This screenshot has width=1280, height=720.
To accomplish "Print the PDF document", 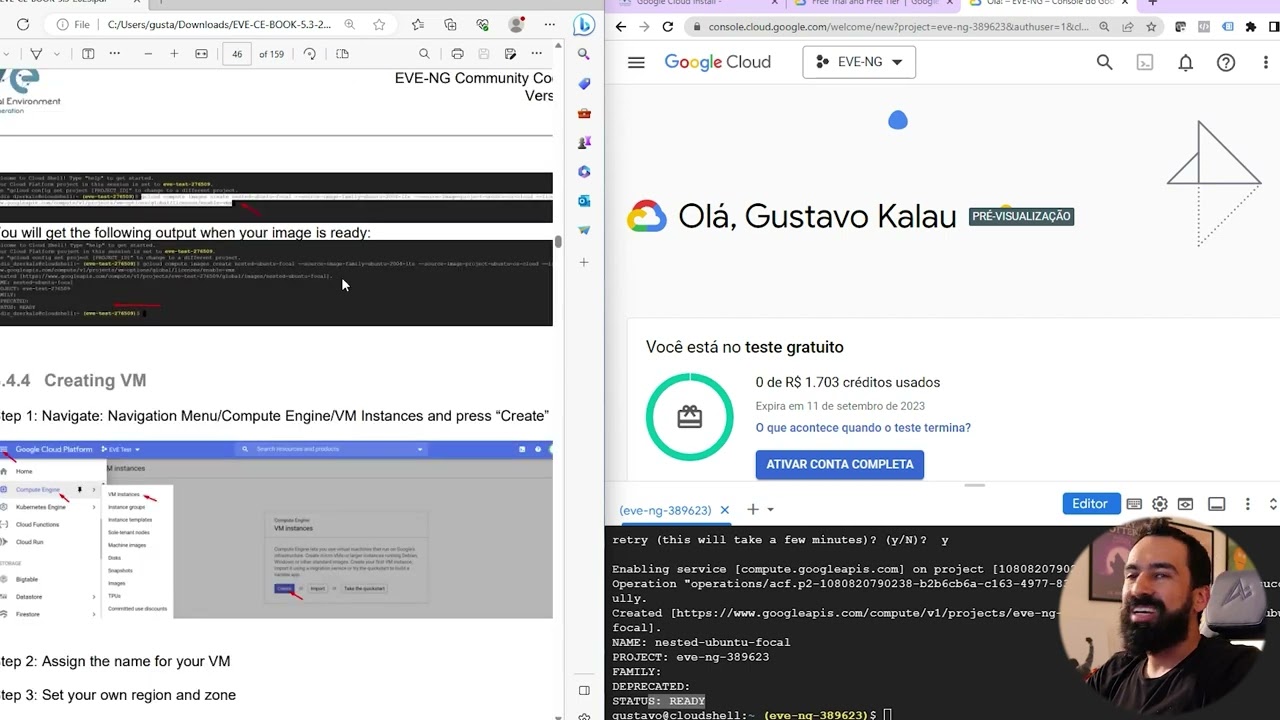I will 457,54.
